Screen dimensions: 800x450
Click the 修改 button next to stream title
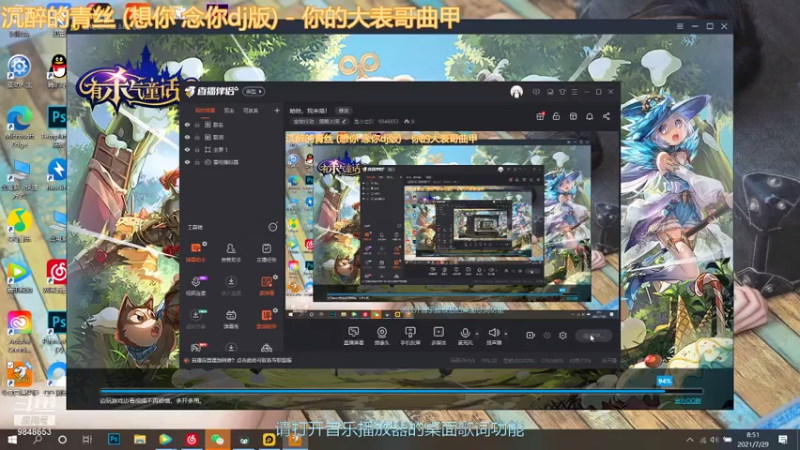coord(343,110)
